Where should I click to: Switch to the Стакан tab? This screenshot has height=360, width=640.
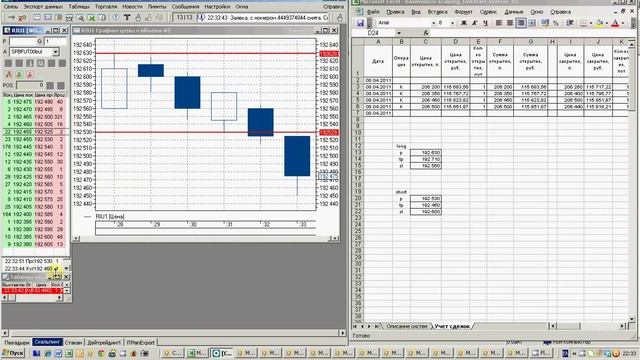point(73,342)
